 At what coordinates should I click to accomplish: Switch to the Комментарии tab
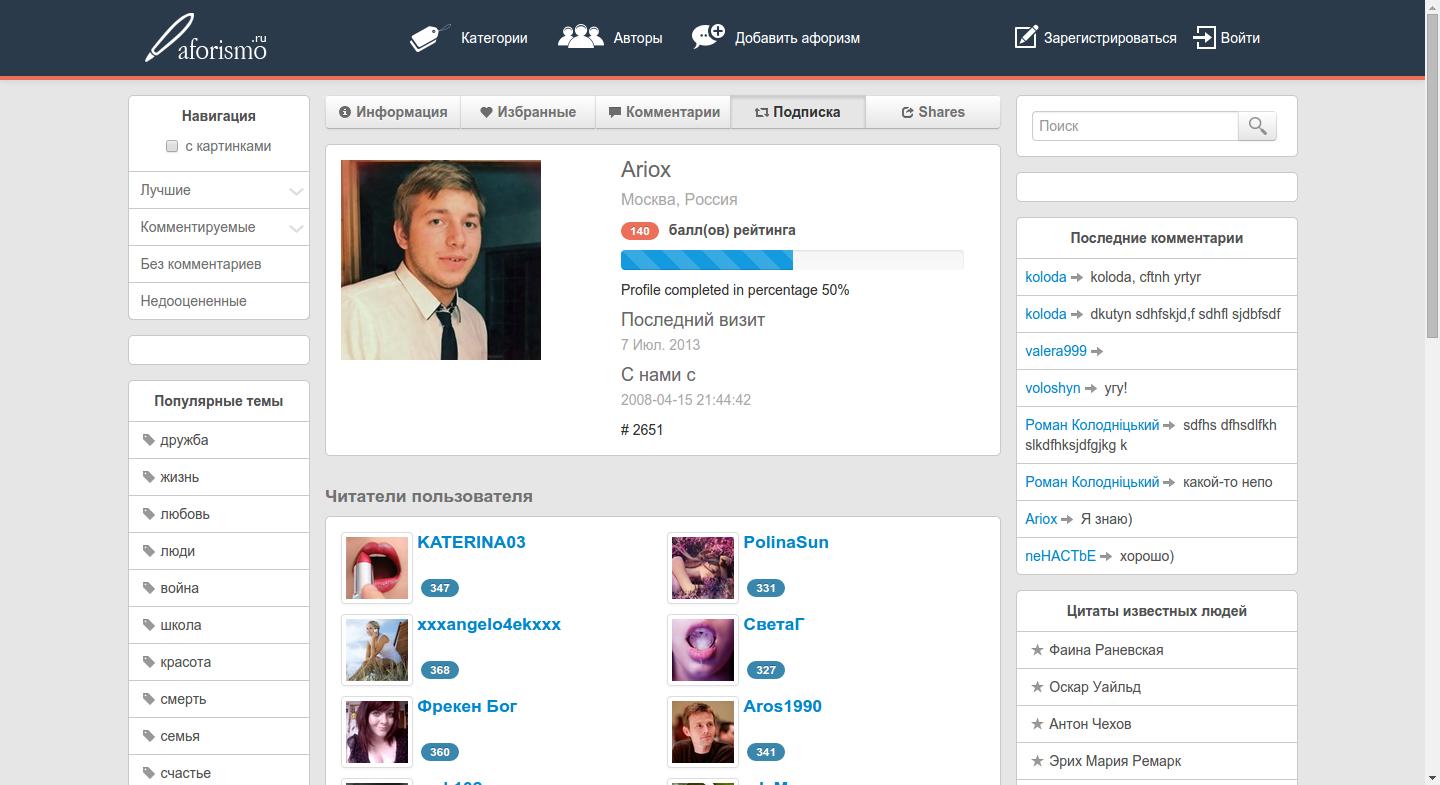pos(663,112)
